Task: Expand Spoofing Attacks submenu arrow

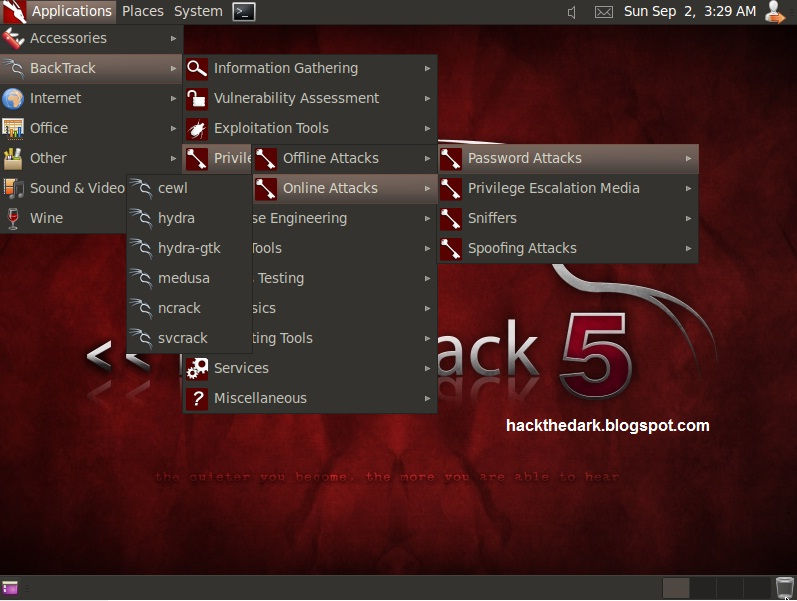Action: tap(688, 248)
